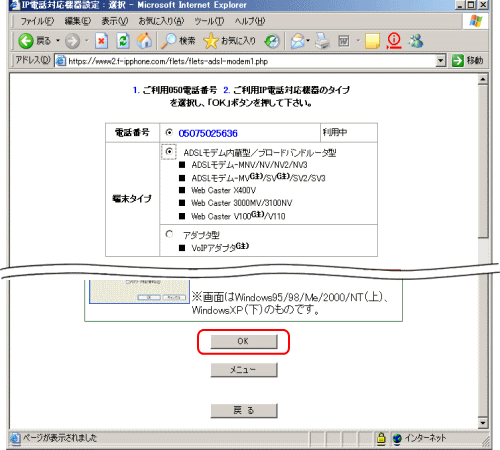This screenshot has height=450, width=500.
Task: Click the メニュー button
Action: coord(244,370)
